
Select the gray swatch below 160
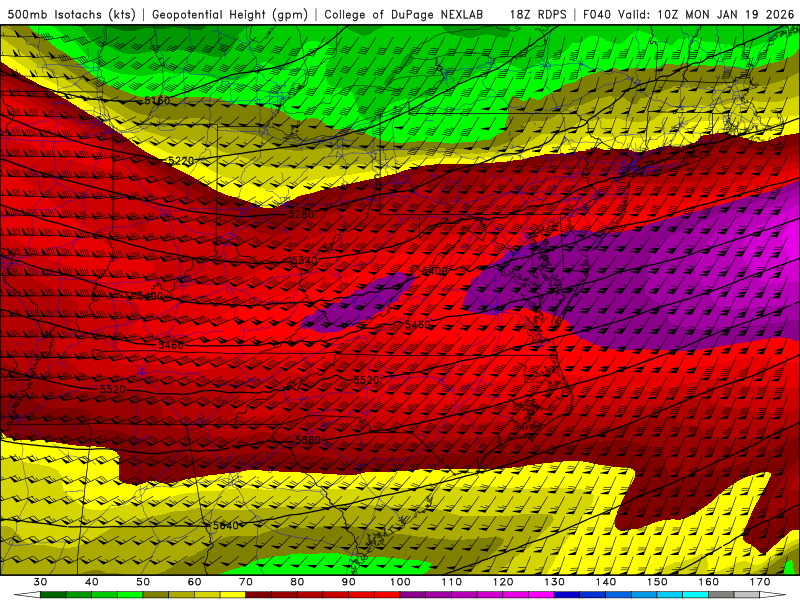click(x=721, y=595)
